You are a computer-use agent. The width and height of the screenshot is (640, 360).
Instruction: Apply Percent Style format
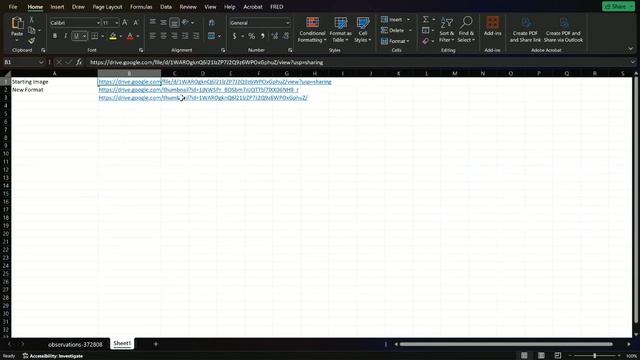click(x=252, y=36)
